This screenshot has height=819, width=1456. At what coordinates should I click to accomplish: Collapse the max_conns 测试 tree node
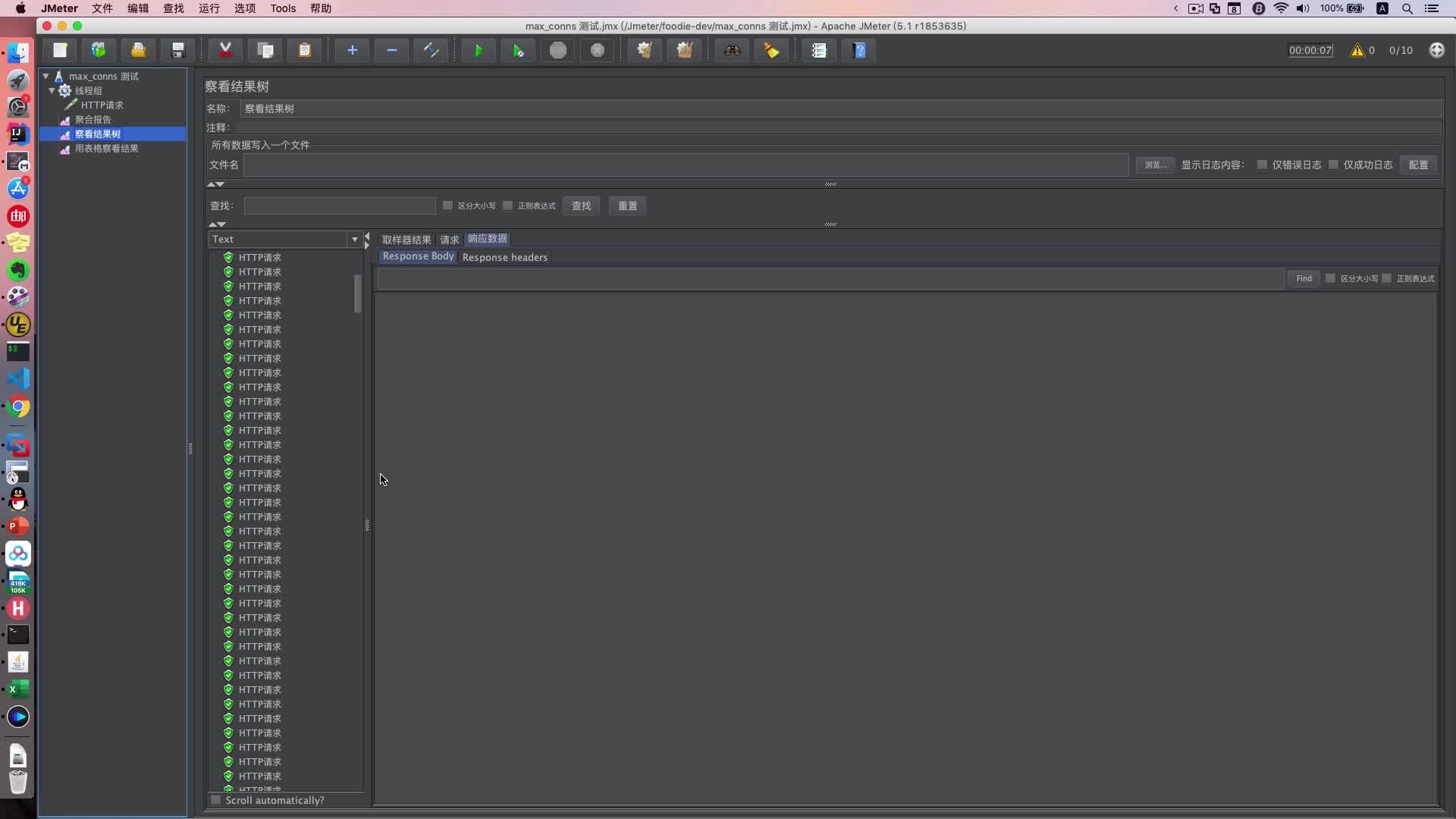[x=46, y=76]
